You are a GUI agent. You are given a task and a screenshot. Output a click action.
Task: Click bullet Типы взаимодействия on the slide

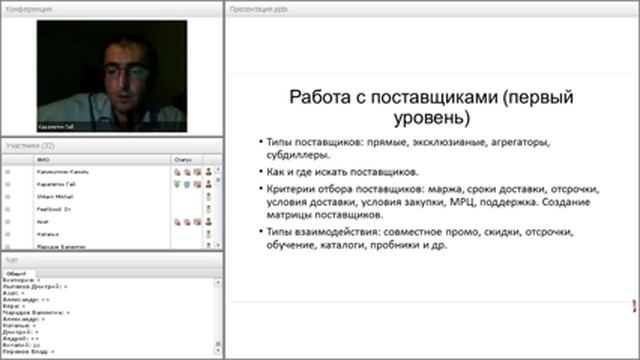(x=420, y=238)
